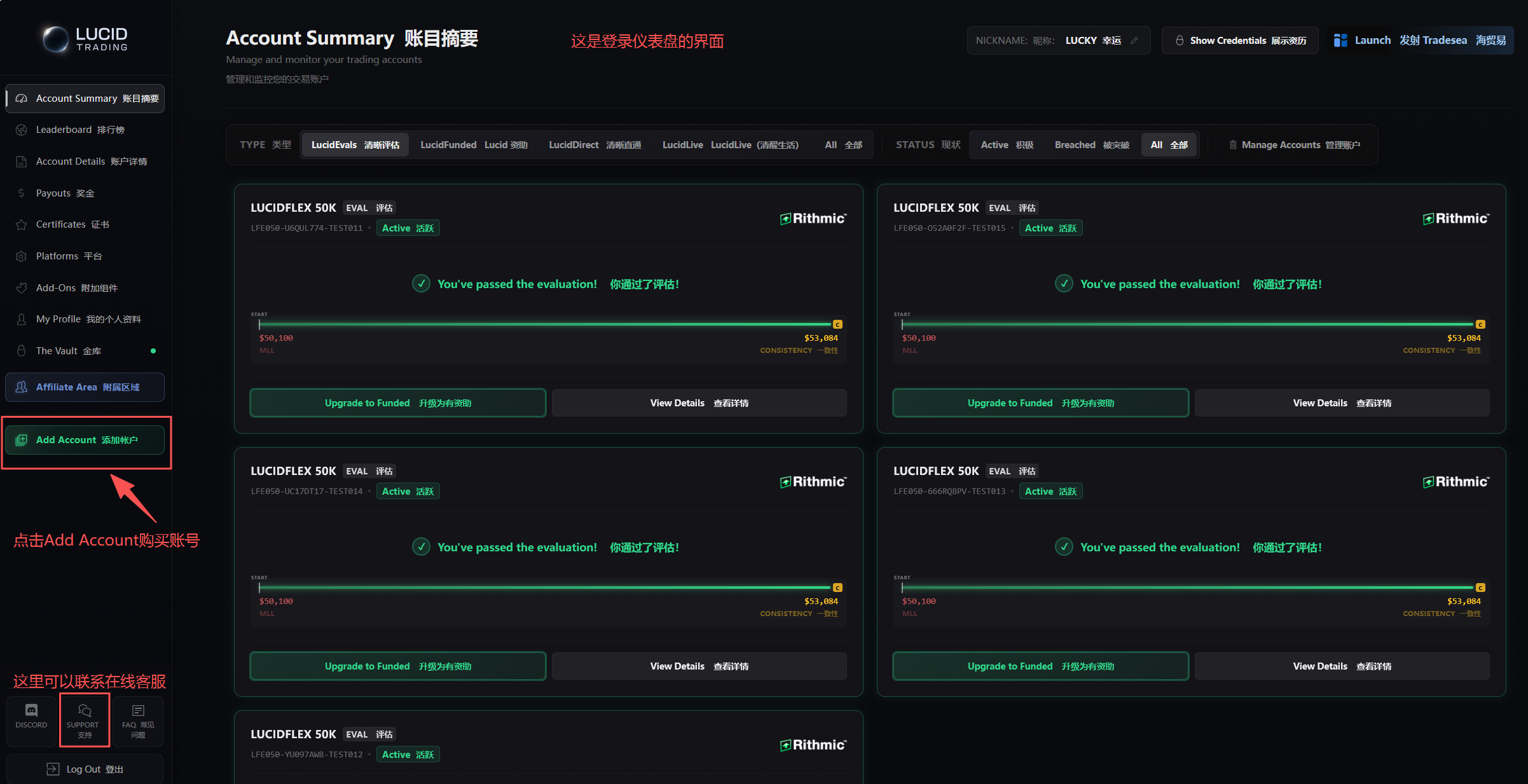
Task: Click $53,084 value on TEST015 card
Action: click(x=1464, y=338)
